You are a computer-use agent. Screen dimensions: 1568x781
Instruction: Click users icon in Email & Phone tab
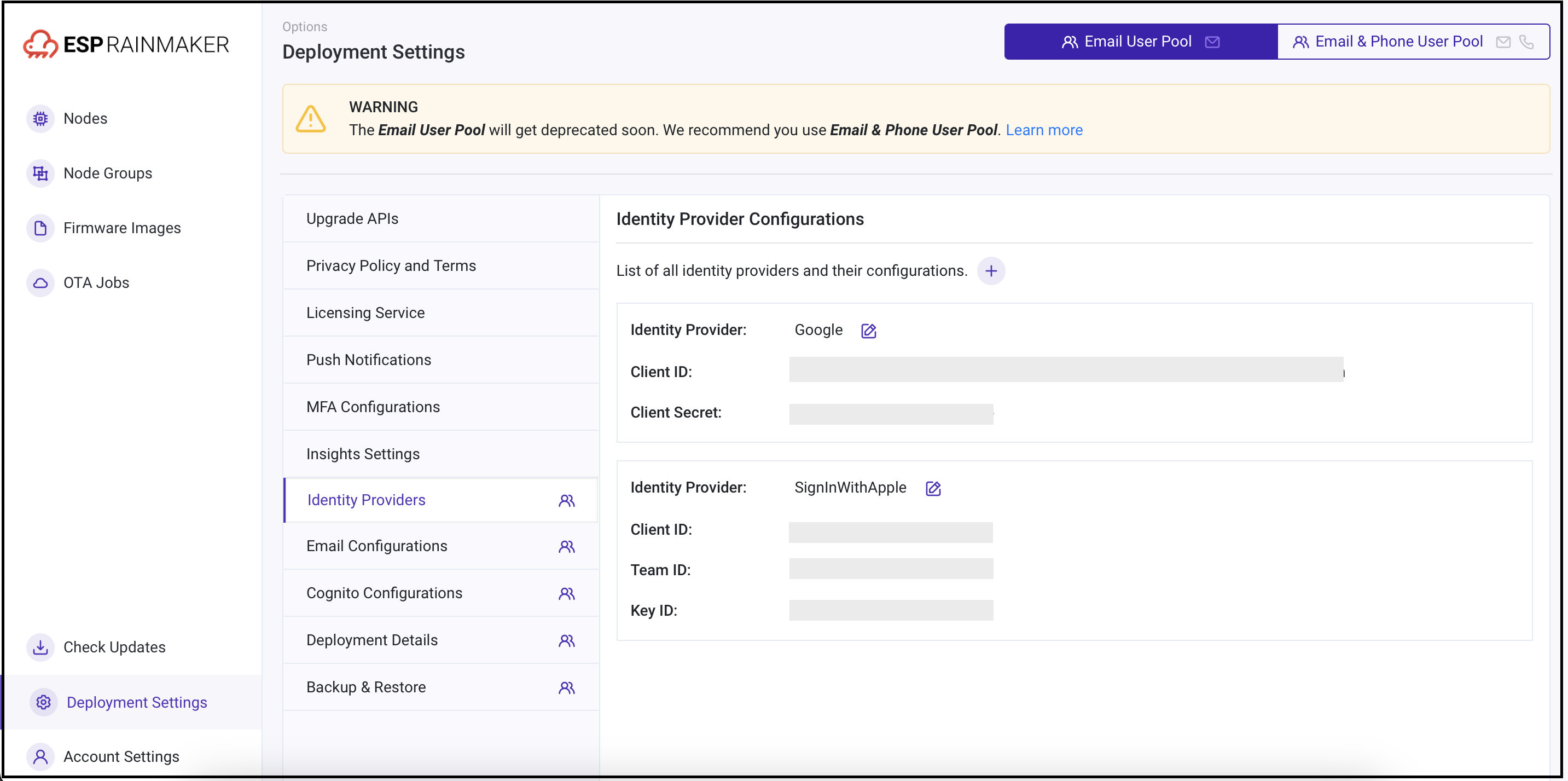(x=1301, y=42)
